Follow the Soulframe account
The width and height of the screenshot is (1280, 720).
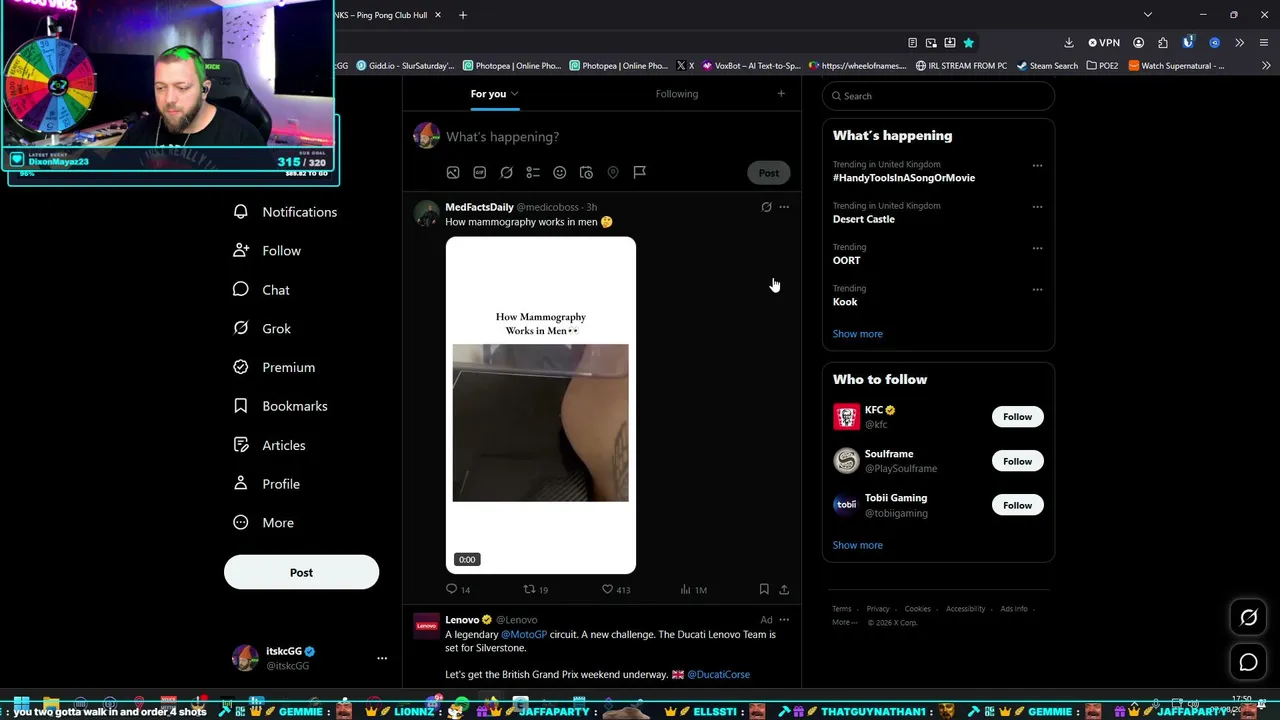click(1017, 461)
